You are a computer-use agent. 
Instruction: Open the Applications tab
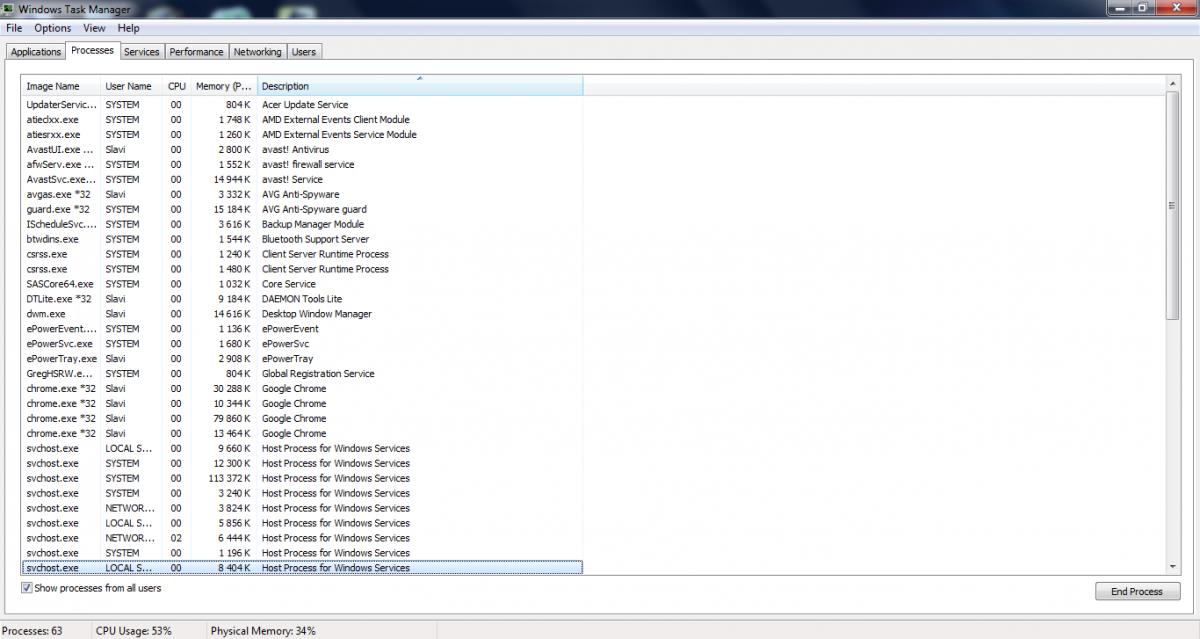click(36, 52)
